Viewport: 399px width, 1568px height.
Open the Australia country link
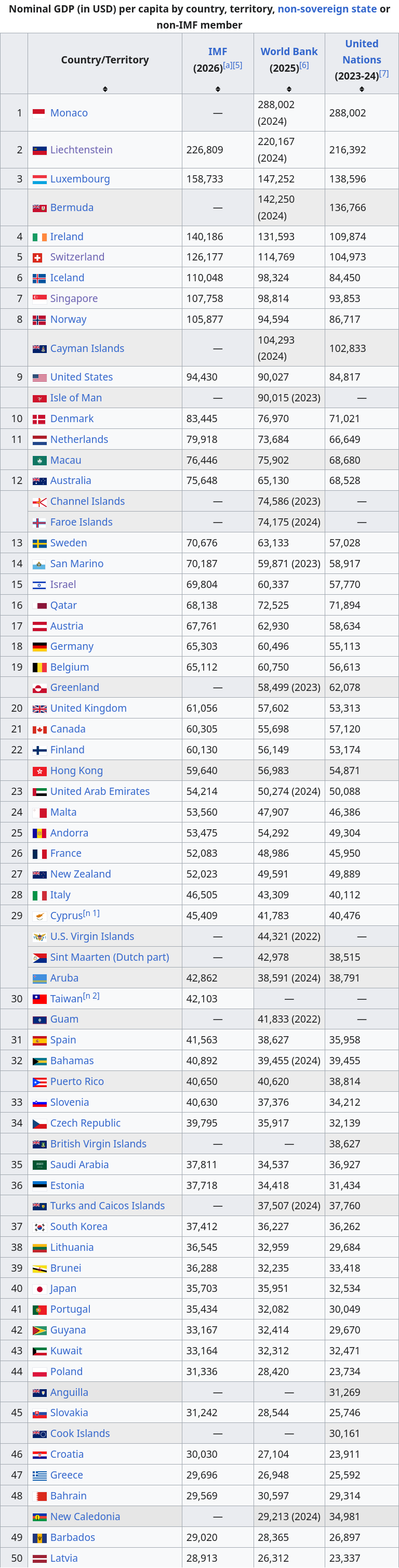point(71,481)
